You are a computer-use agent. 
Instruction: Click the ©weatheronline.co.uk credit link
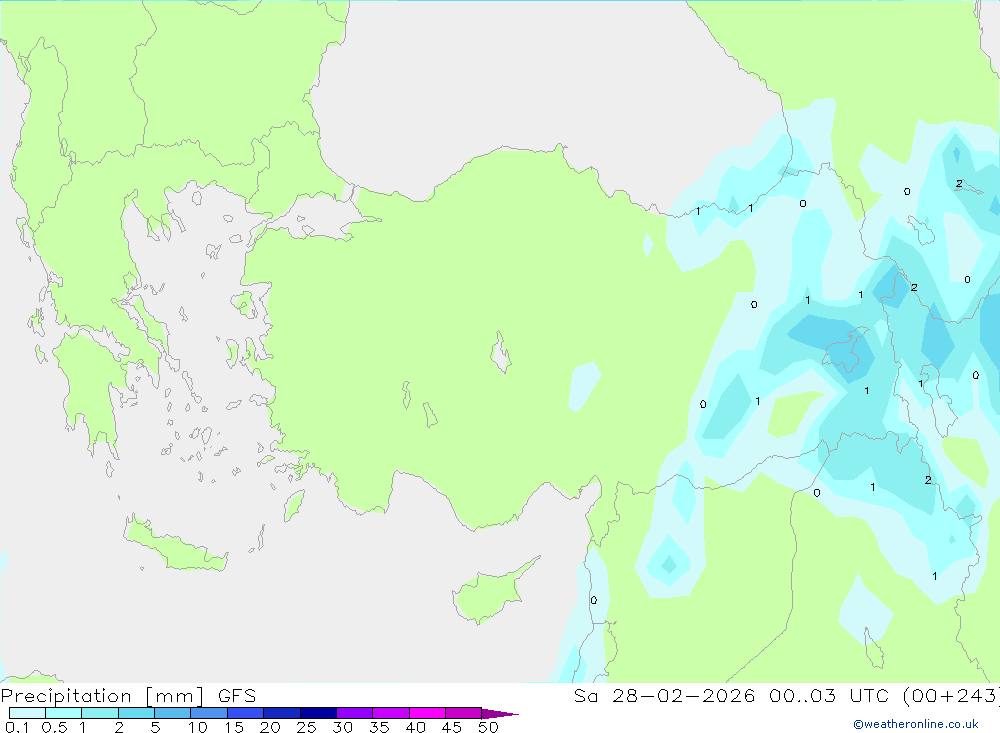click(916, 724)
